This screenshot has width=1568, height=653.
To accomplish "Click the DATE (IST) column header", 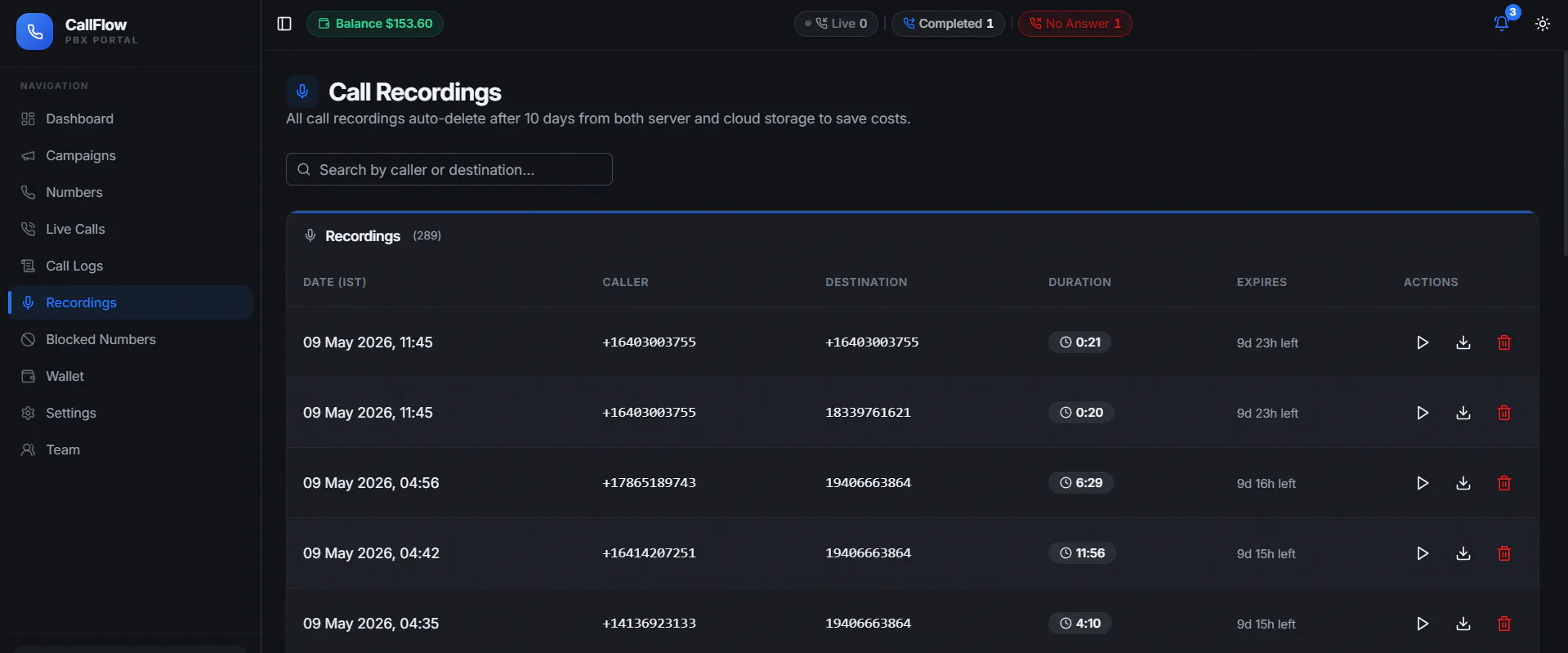I will pos(334,282).
